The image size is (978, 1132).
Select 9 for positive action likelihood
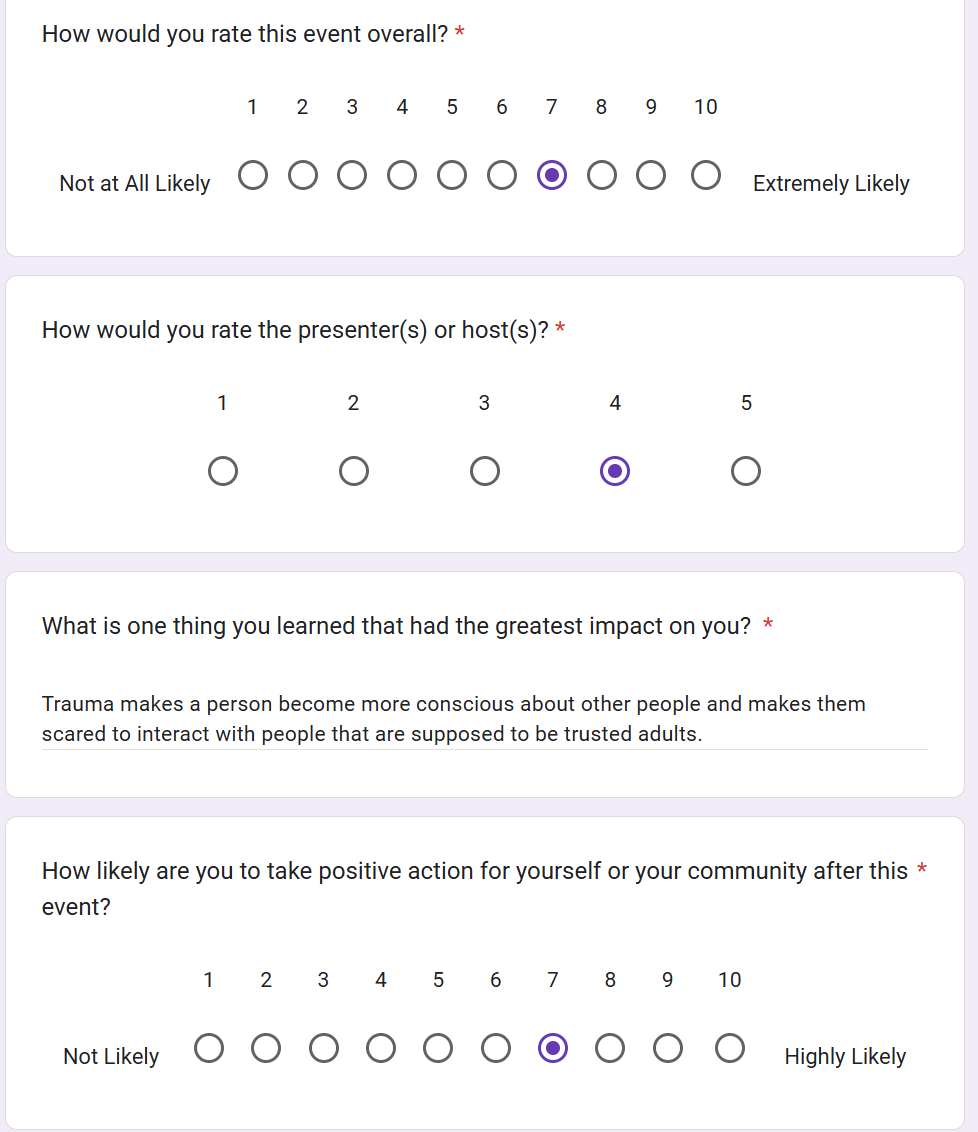(x=668, y=1048)
